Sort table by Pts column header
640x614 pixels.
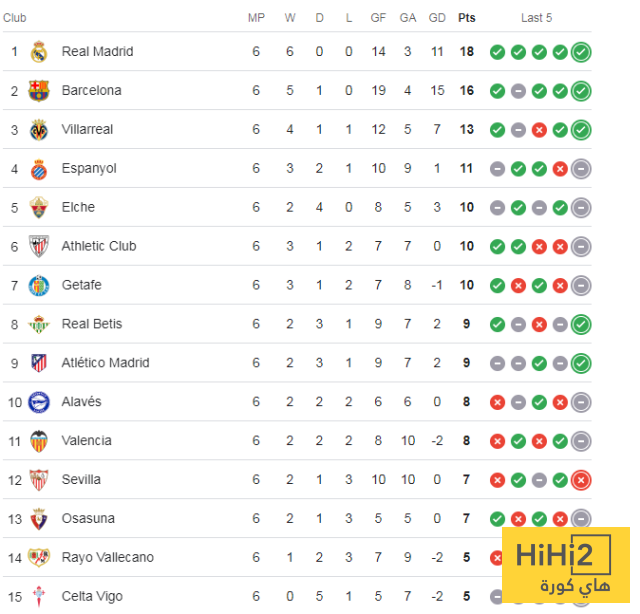467,18
